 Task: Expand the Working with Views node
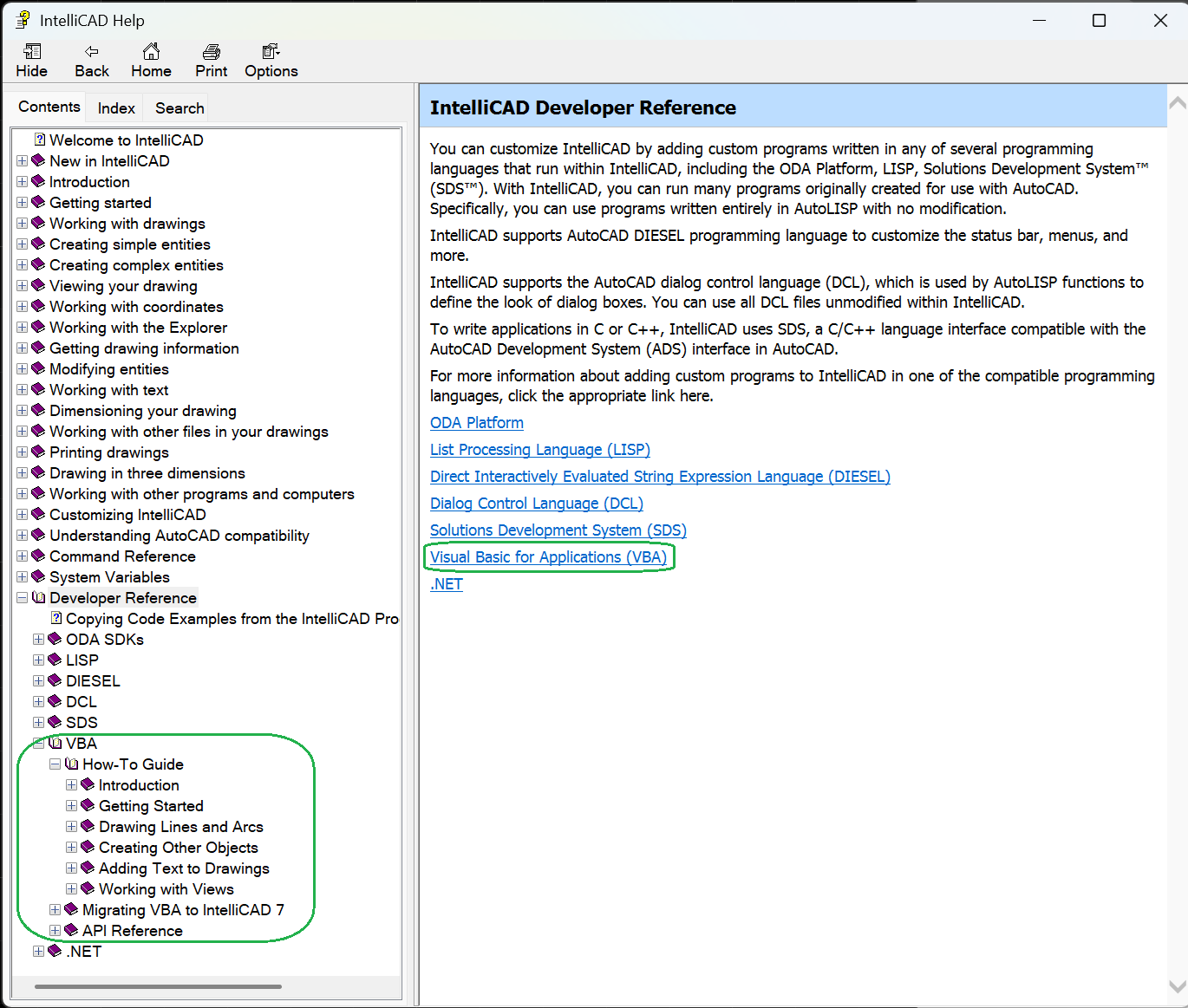72,889
